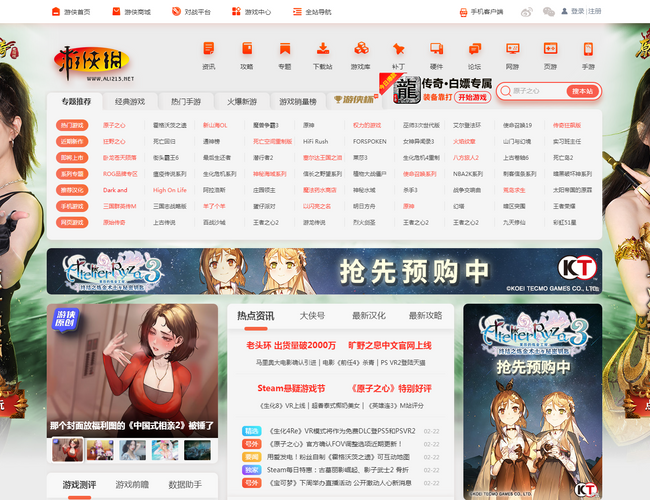650x500 pixels.
Task: Click the 下载站 download icon
Action: pos(322,54)
